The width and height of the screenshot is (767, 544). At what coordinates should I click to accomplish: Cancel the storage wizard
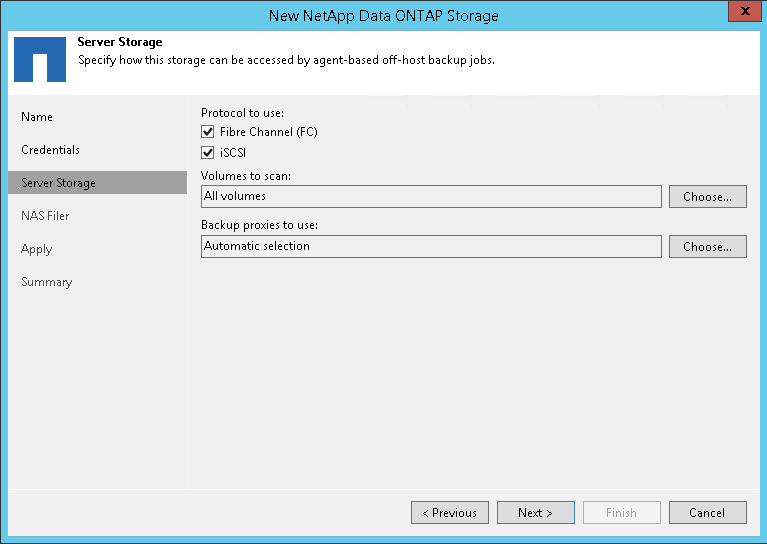click(707, 513)
